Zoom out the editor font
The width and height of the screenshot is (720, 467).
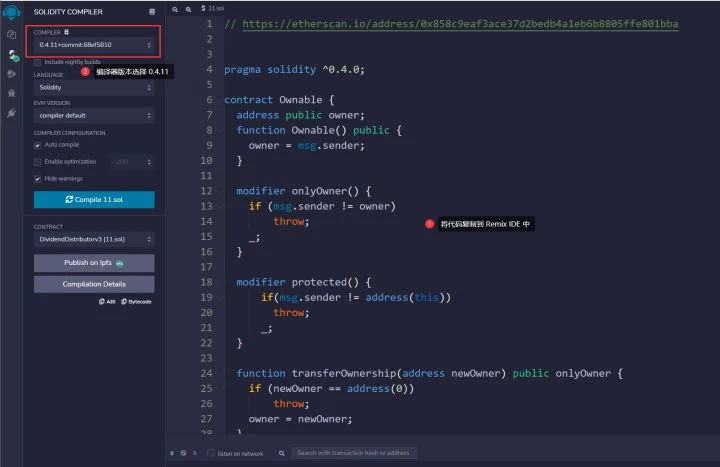[x=175, y=9]
